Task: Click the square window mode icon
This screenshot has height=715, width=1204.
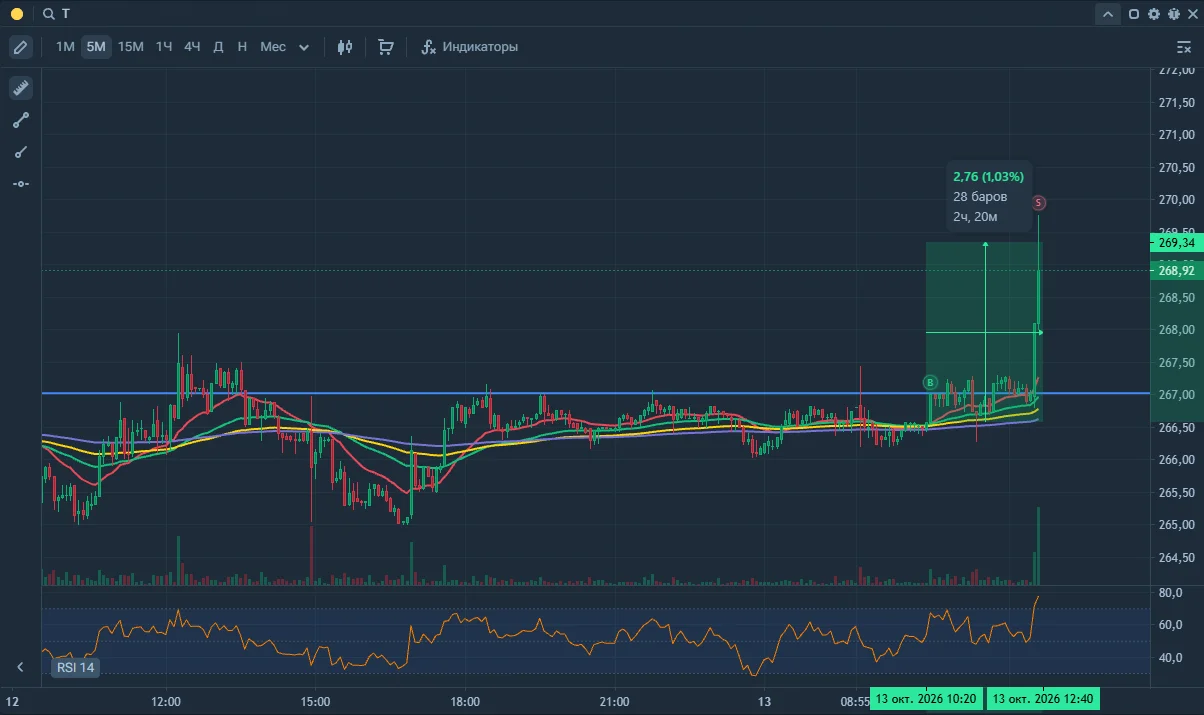Action: (x=1134, y=14)
